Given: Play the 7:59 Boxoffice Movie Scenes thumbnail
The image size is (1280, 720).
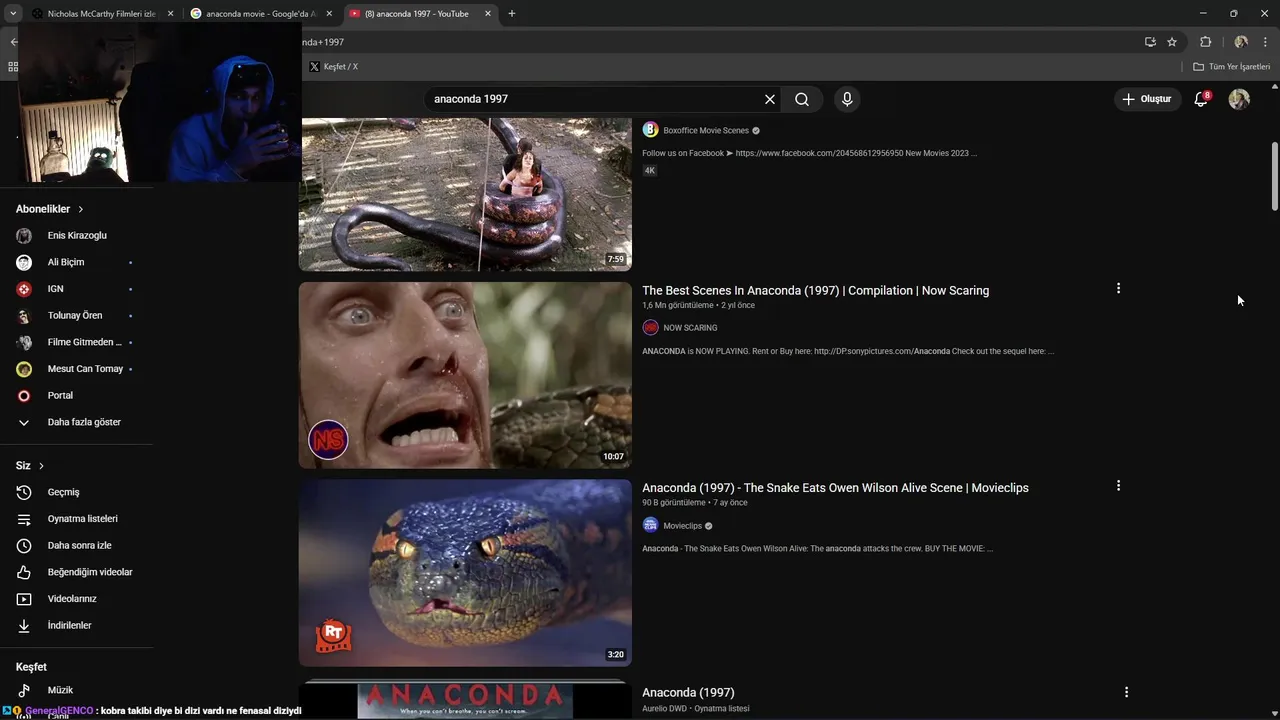Looking at the screenshot, I should point(465,194).
